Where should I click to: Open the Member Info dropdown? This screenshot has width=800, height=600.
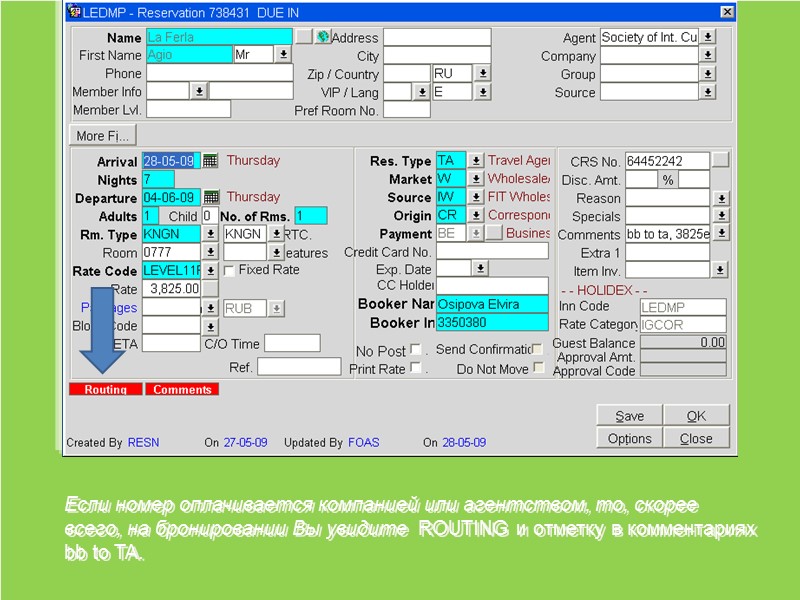[x=199, y=92]
